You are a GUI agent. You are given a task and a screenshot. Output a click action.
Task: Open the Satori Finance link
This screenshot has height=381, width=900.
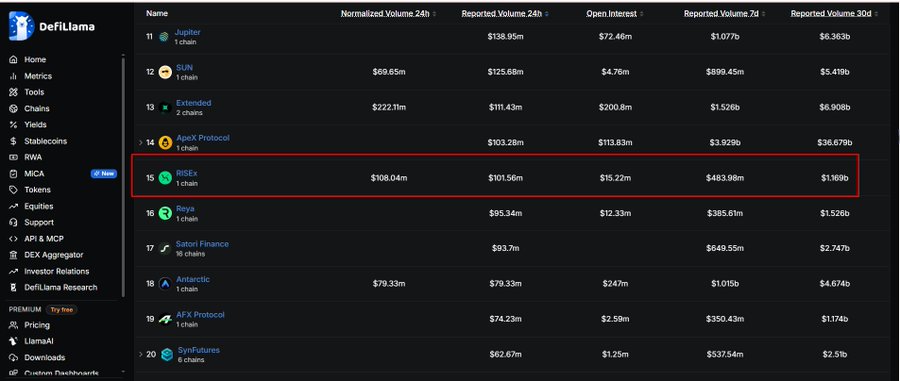[202, 244]
